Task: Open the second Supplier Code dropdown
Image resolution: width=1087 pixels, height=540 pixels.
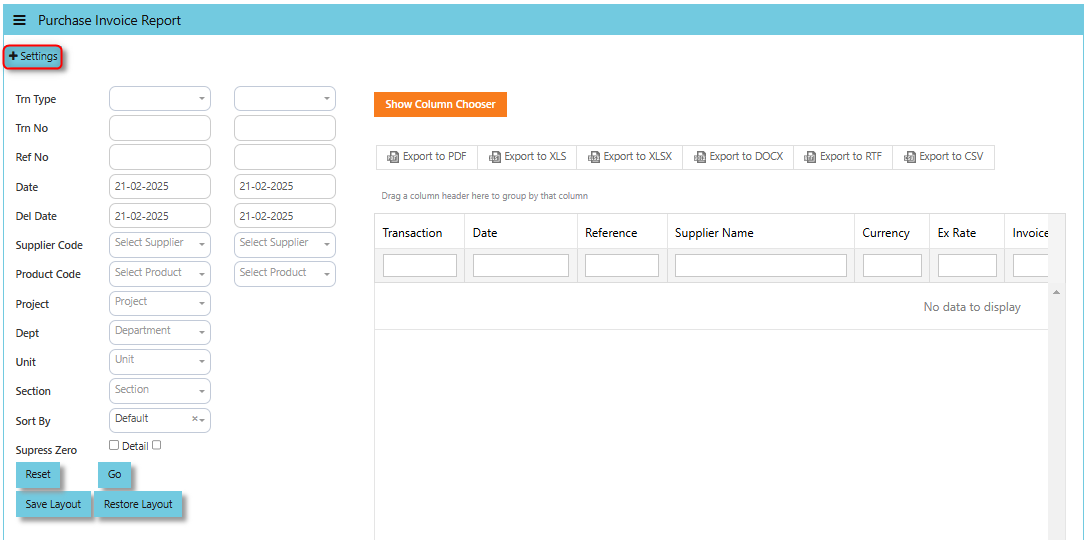Action: pos(285,245)
